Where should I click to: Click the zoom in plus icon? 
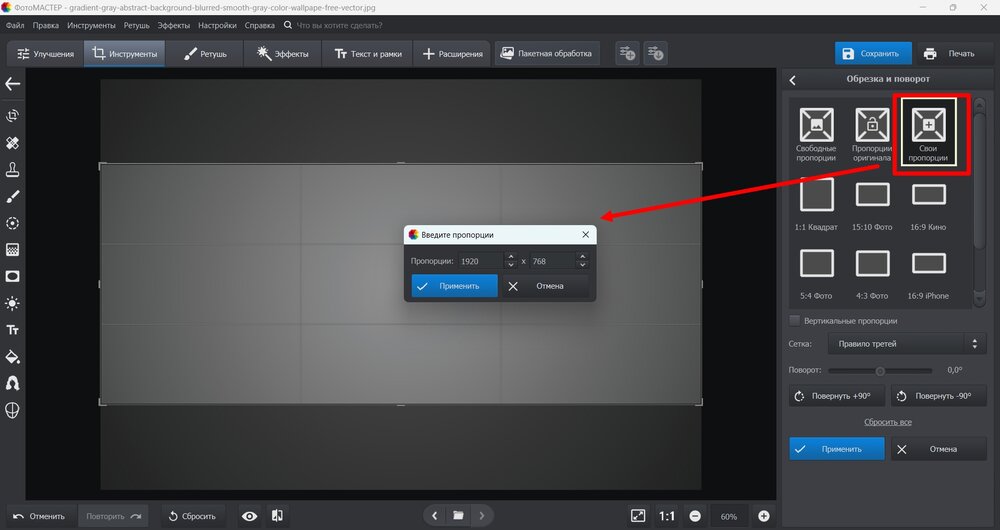tap(764, 516)
